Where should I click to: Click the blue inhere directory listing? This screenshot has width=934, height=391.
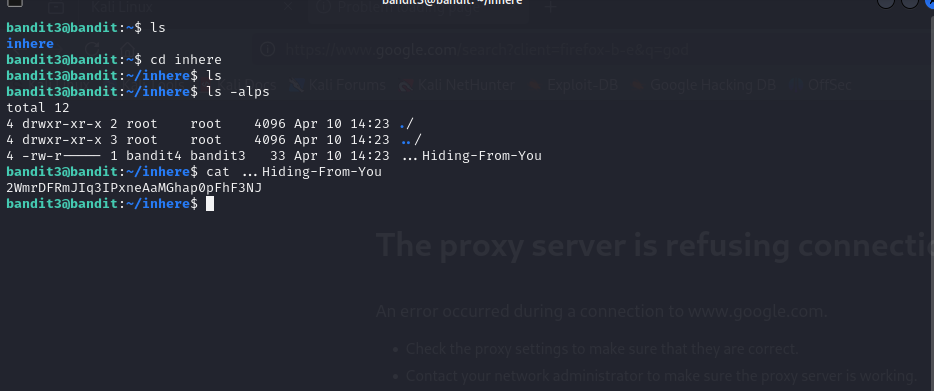click(30, 44)
